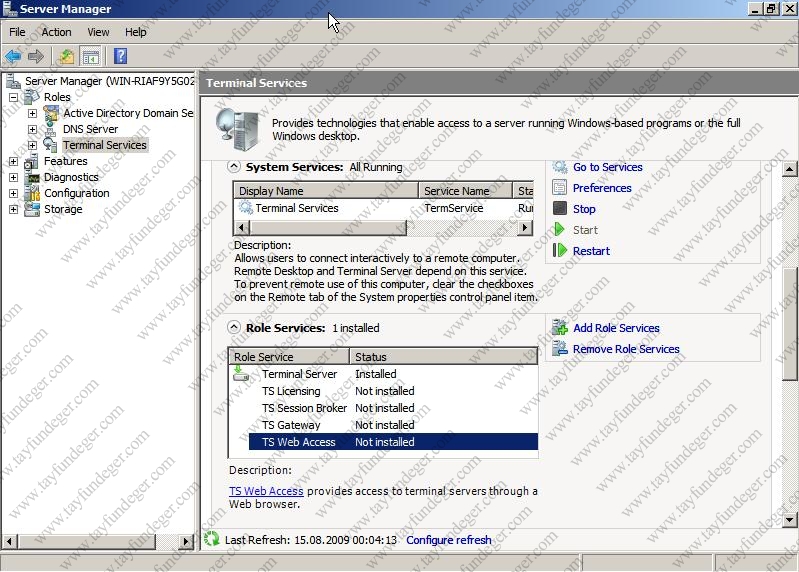Click the Stop service square icon
Image resolution: width=799 pixels, height=572 pixels.
click(560, 209)
